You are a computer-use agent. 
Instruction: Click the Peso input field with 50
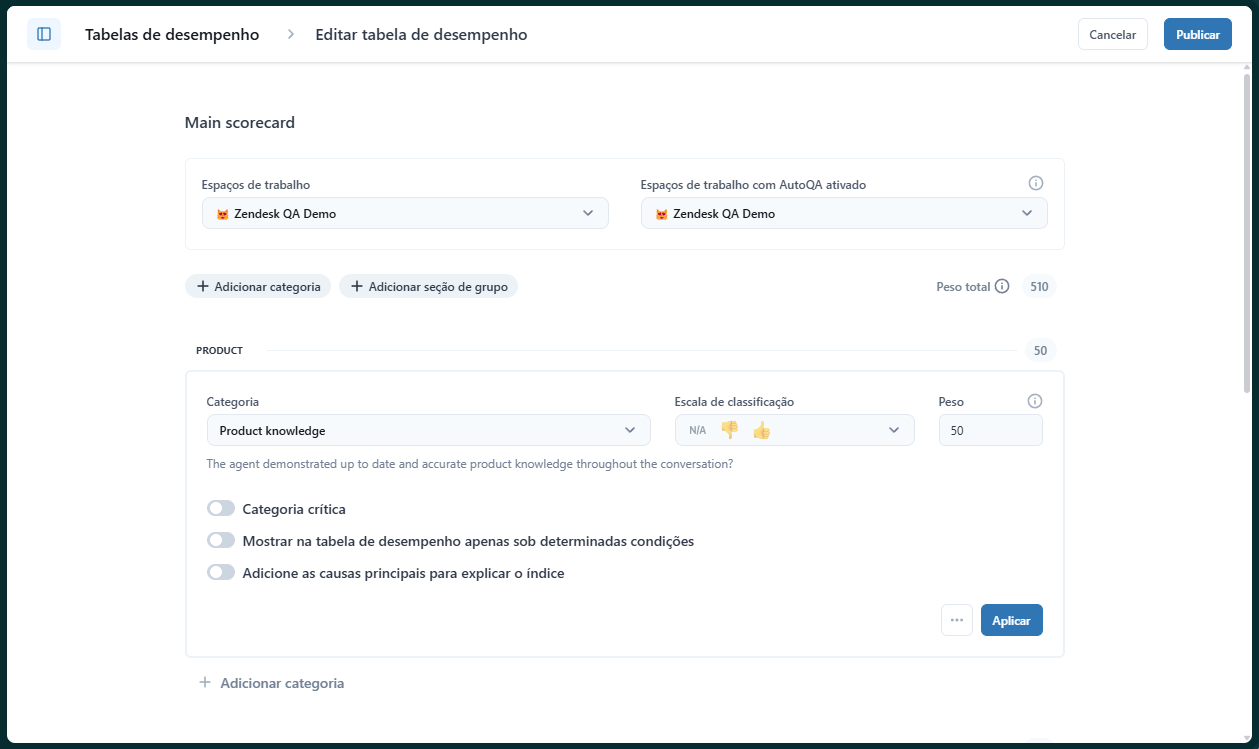coord(990,430)
